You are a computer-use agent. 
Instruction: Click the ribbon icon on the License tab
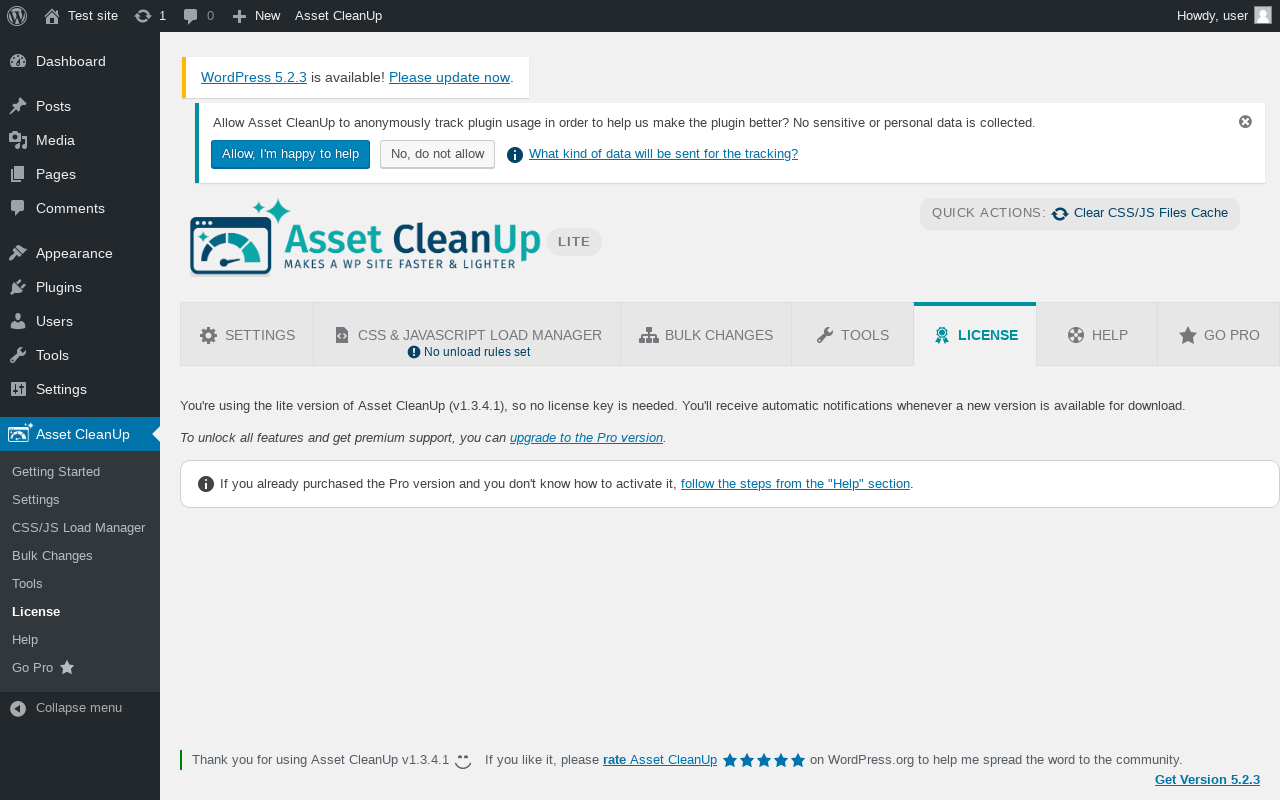942,335
